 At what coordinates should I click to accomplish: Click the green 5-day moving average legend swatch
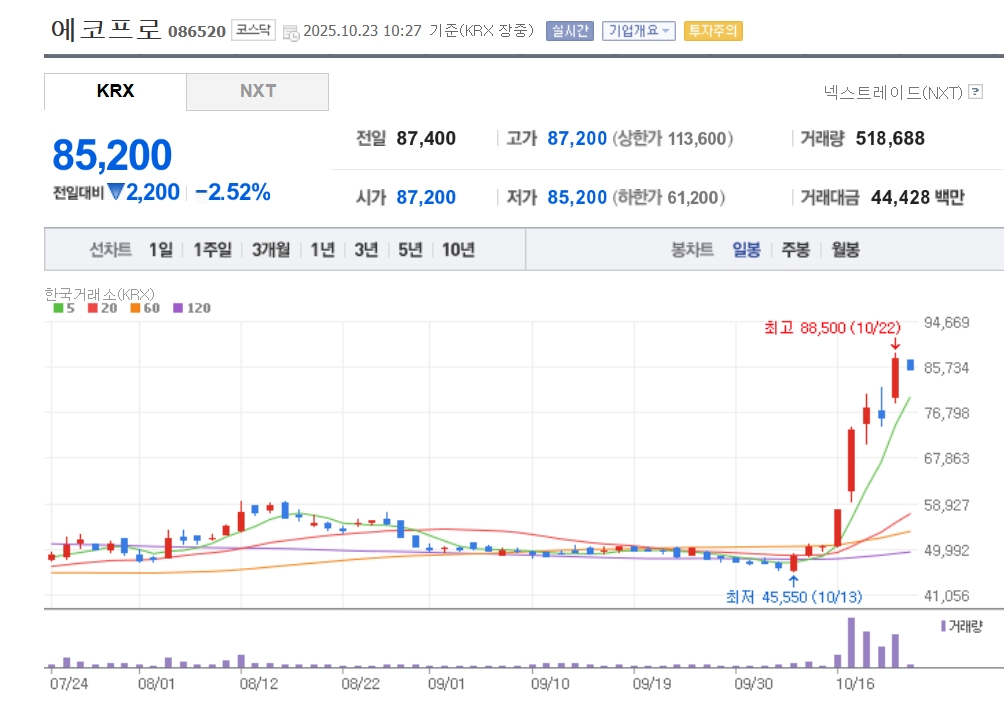click(x=58, y=308)
